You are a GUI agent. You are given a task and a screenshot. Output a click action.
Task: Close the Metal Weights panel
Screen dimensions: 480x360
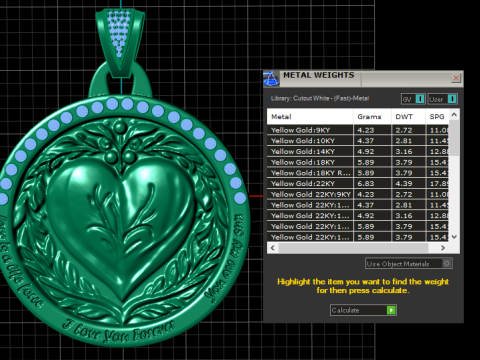[456, 78]
